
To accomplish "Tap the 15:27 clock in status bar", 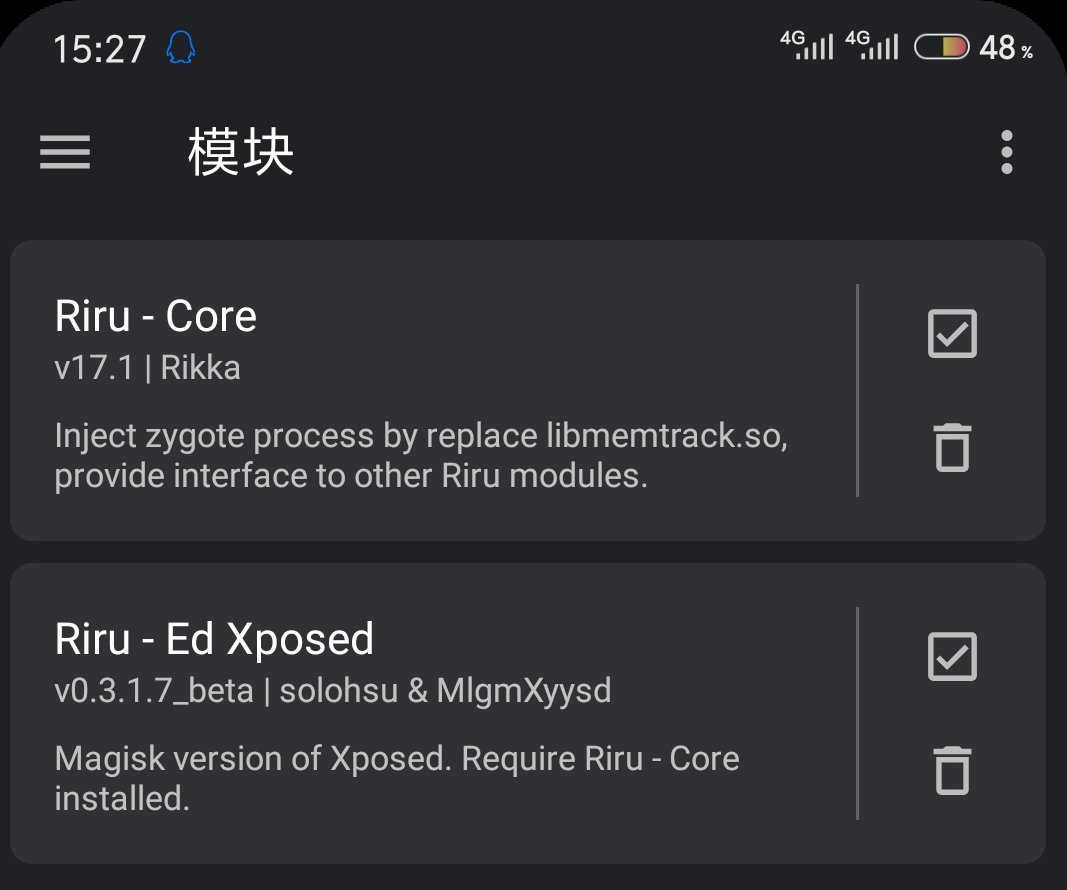I will point(99,49).
